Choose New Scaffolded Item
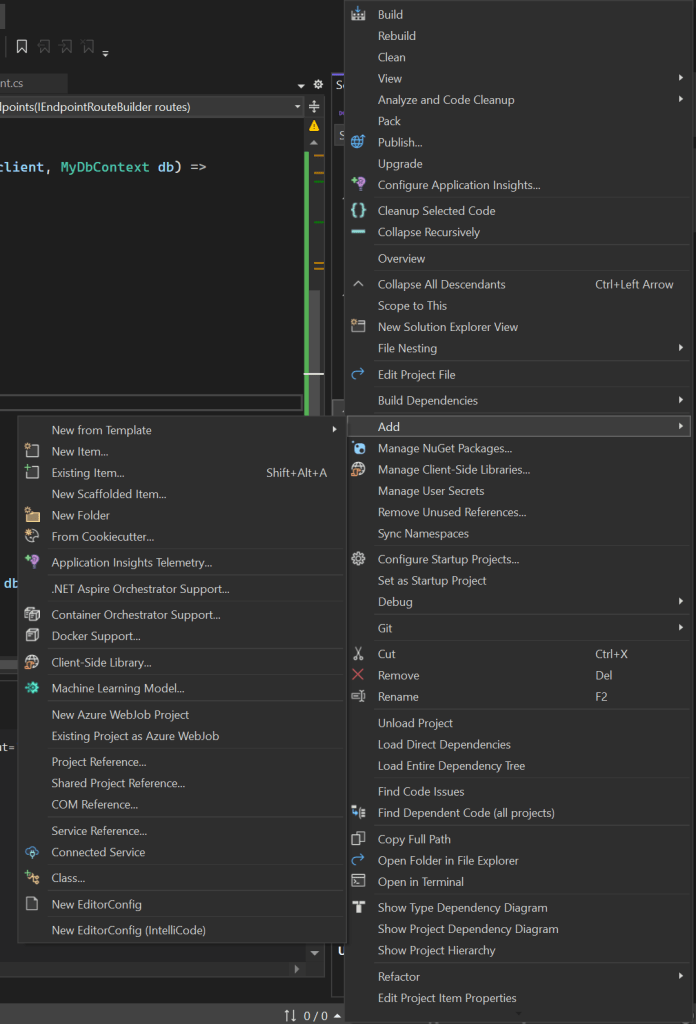The image size is (696, 1024). click(109, 494)
